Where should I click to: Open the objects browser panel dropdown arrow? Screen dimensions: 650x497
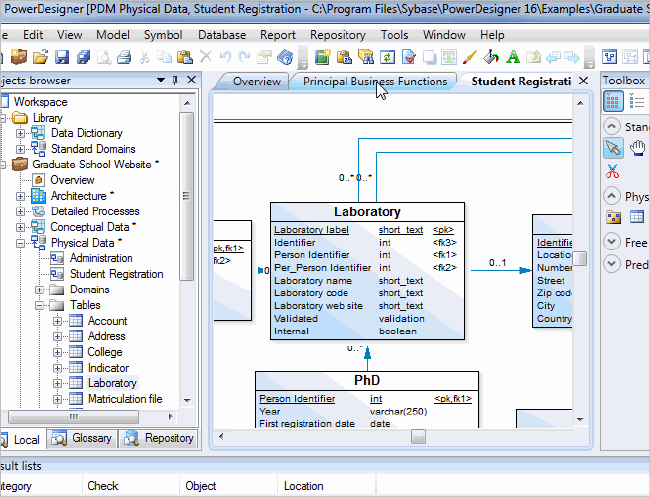tap(161, 80)
